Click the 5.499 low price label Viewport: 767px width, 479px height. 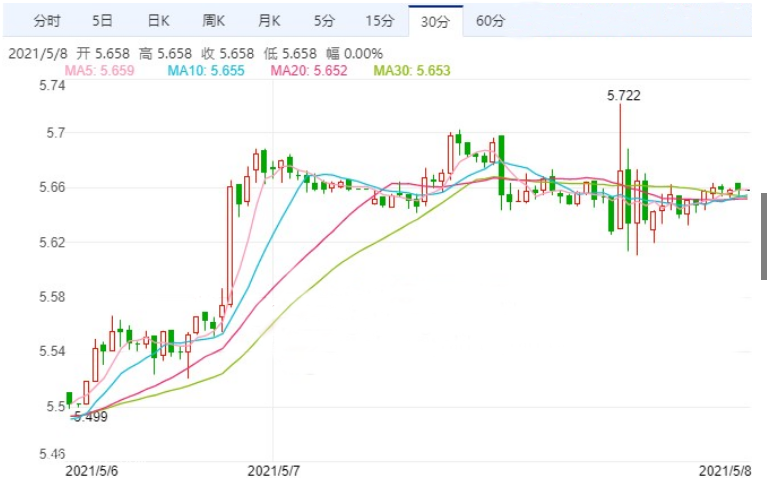tap(90, 416)
